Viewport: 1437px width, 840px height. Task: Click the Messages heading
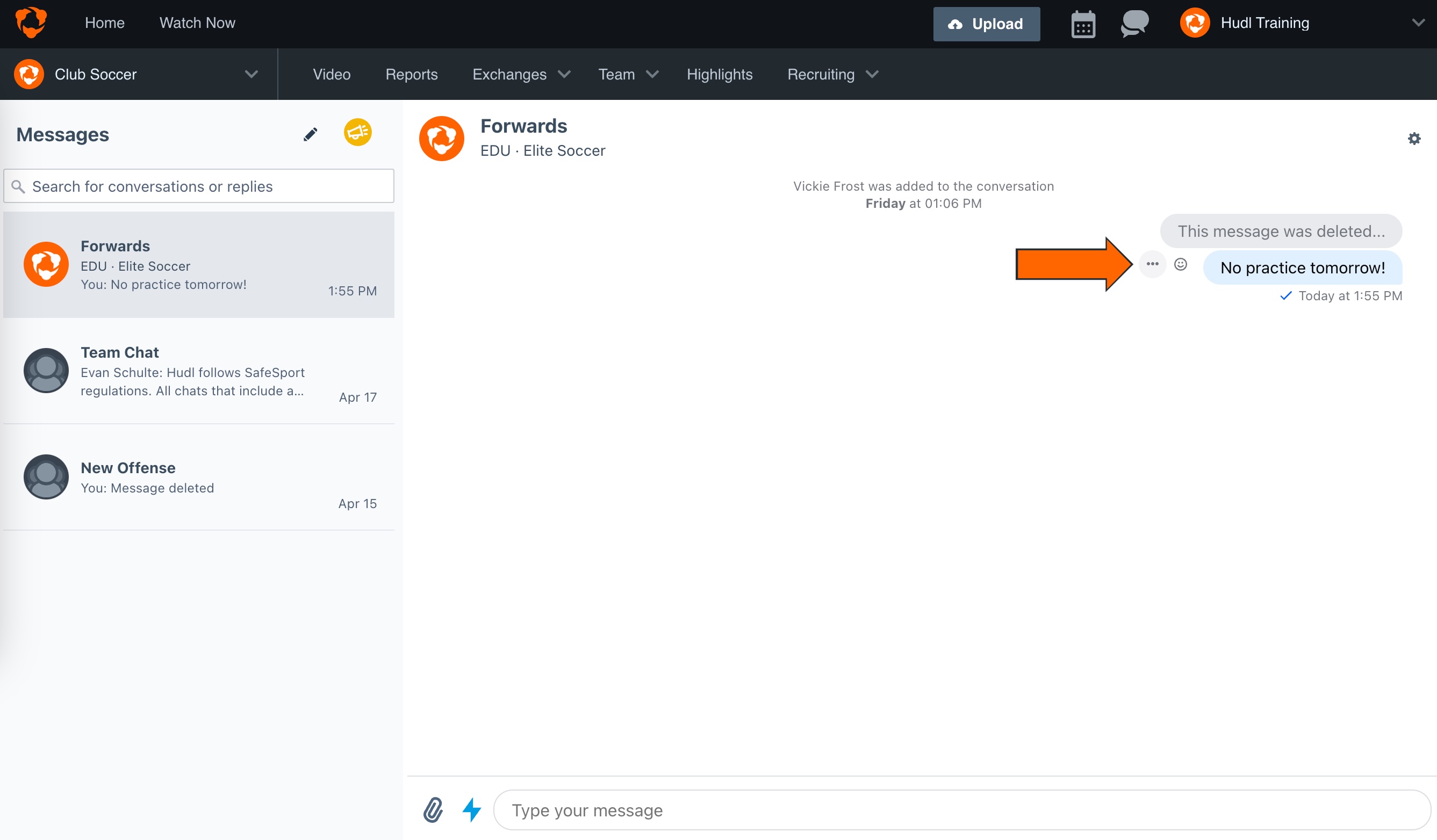[63, 134]
